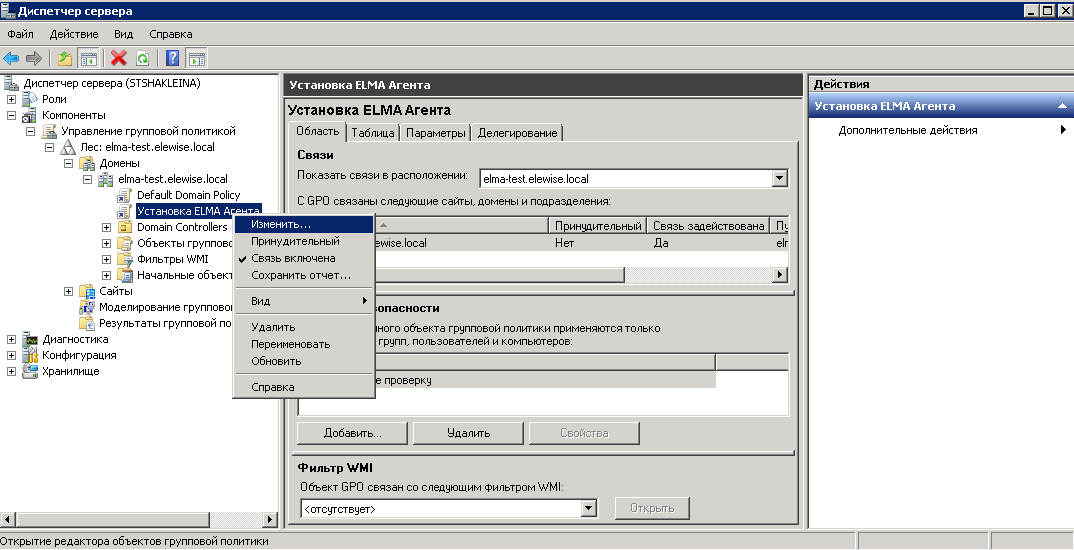Click the red X delete toolbar icon

coord(119,58)
